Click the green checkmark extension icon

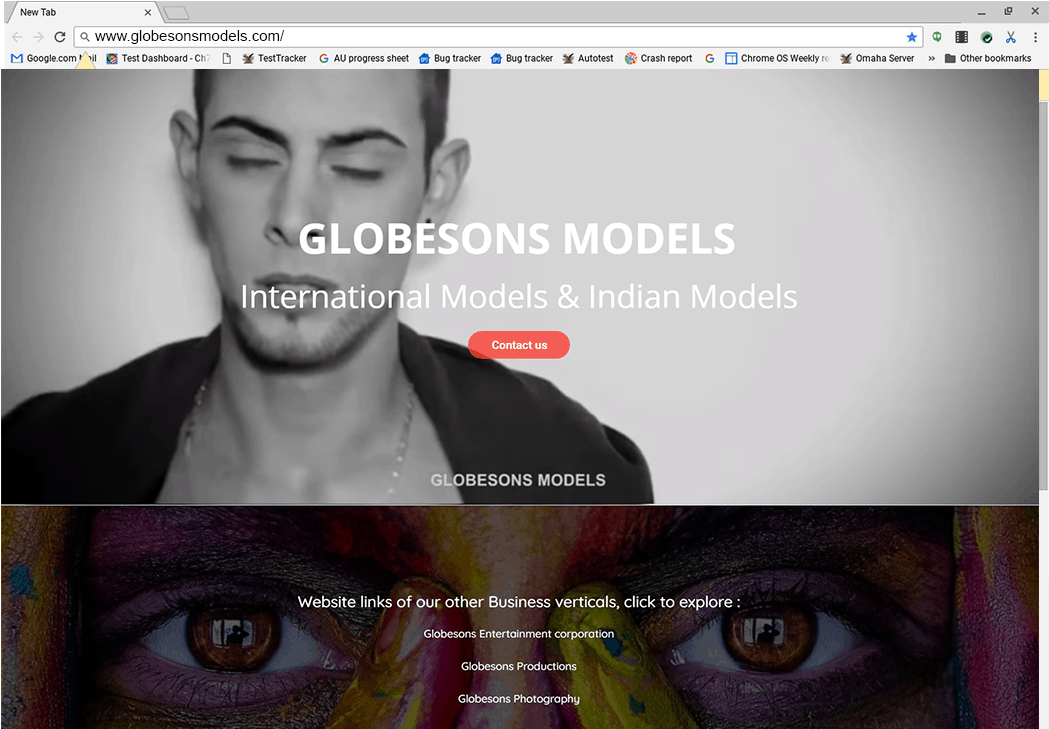click(986, 37)
